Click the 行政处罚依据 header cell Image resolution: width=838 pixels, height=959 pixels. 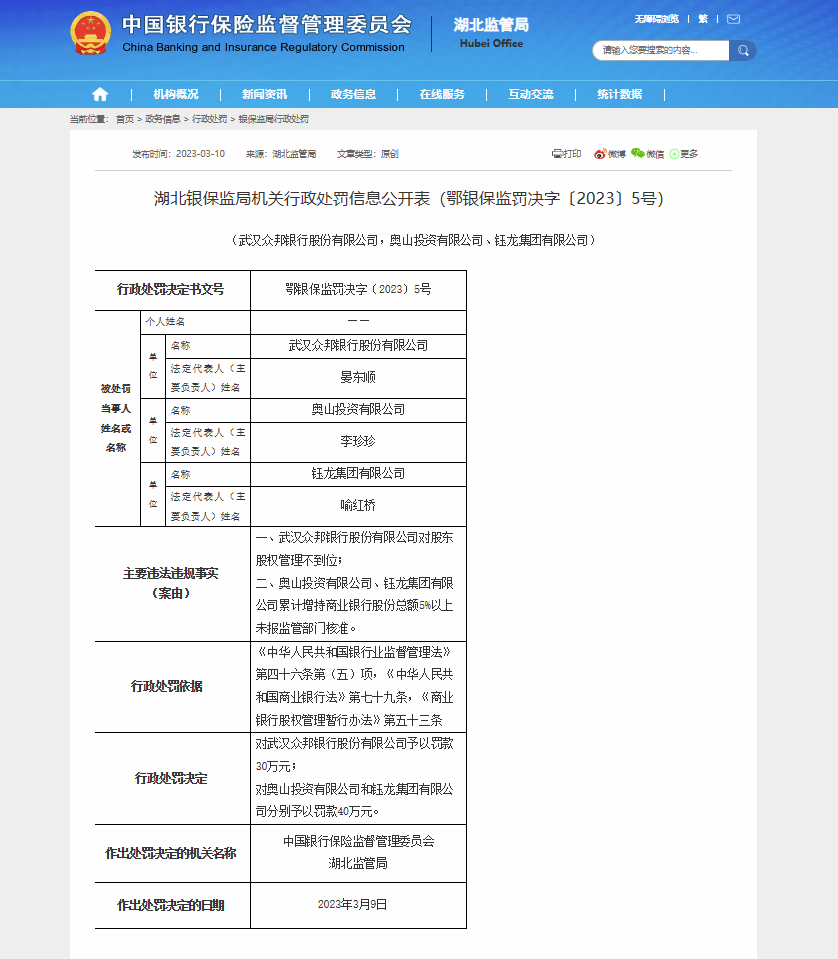pyautogui.click(x=172, y=687)
